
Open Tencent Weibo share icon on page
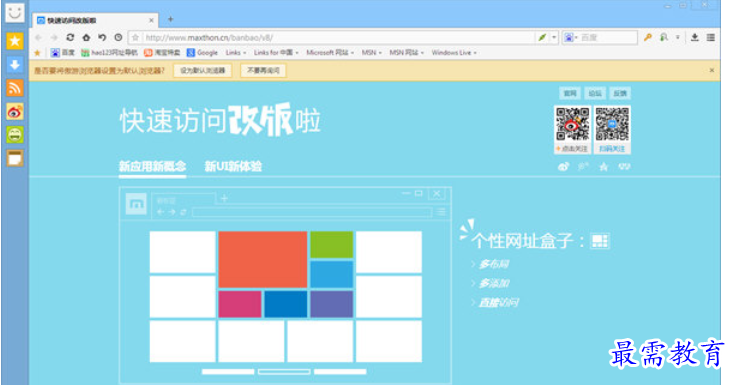coord(583,166)
